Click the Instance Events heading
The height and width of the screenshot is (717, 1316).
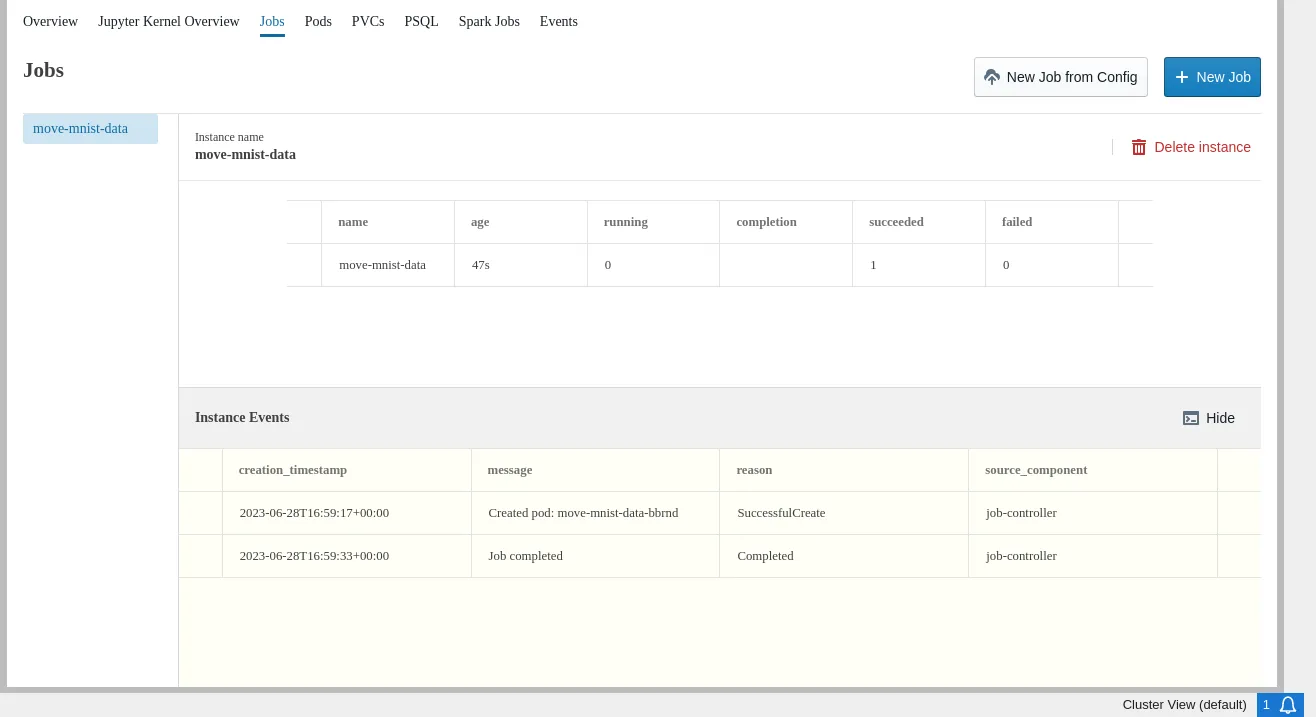(x=242, y=418)
